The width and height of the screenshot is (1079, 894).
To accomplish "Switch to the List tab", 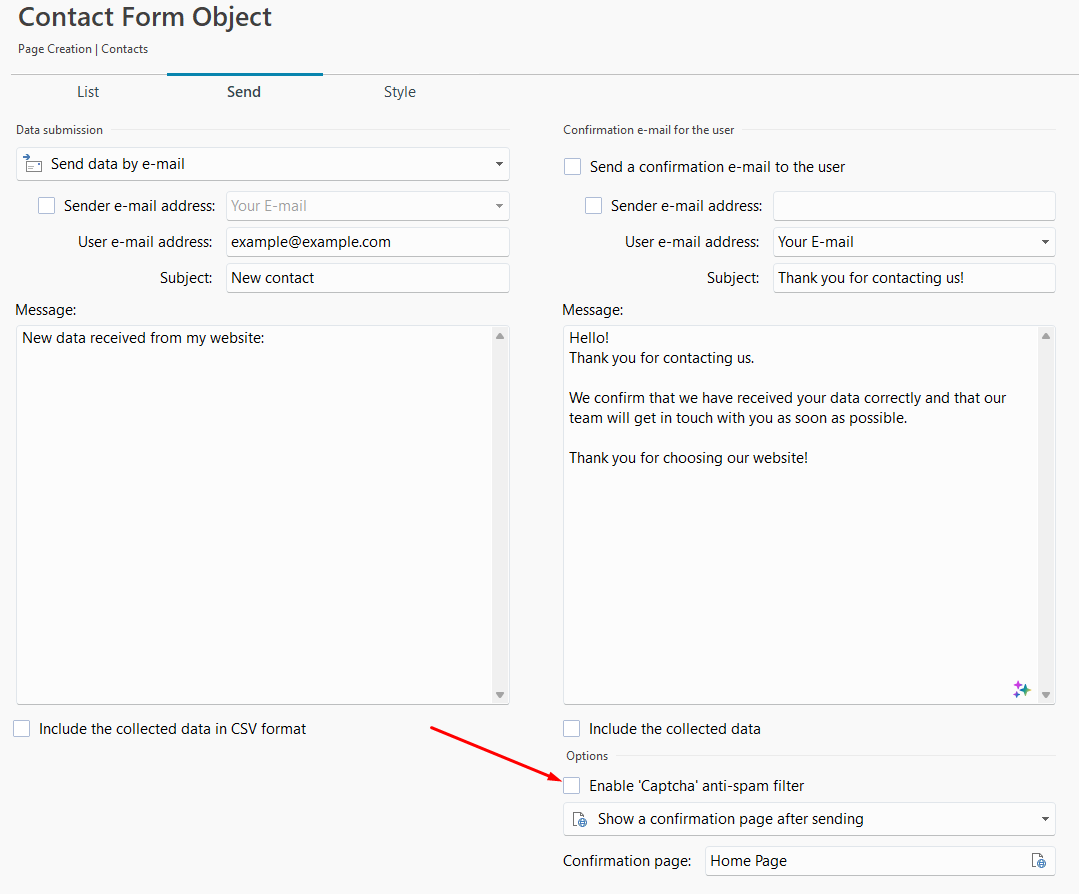I will click(88, 92).
